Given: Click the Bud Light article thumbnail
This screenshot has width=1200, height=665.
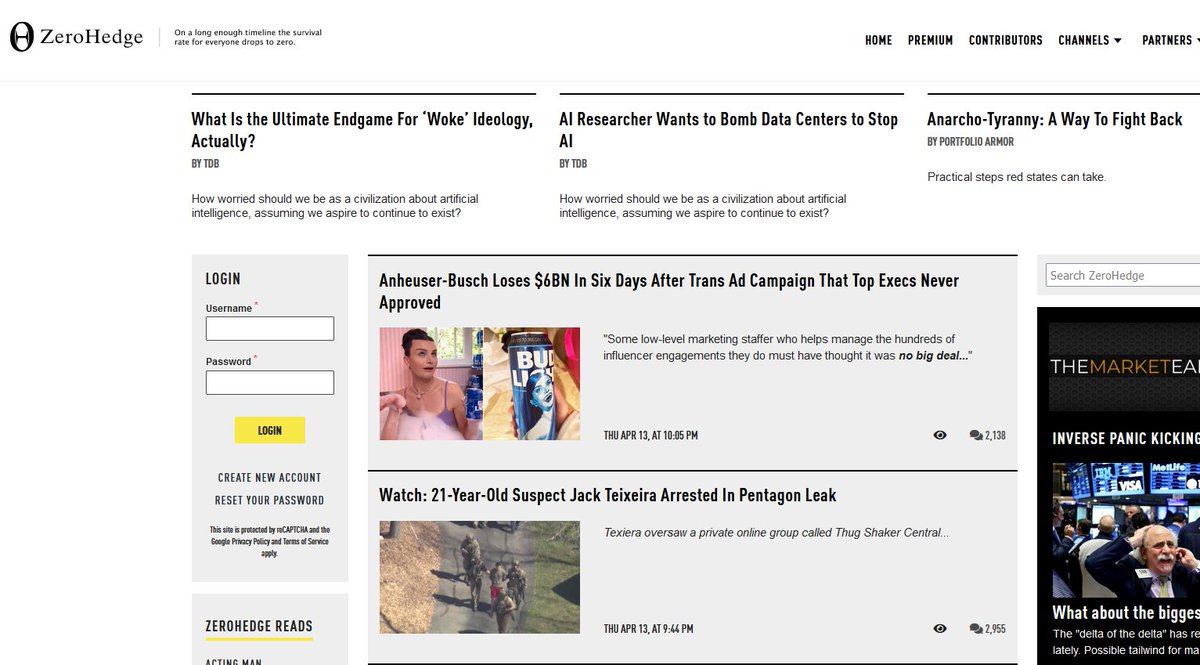Looking at the screenshot, I should pyautogui.click(x=479, y=384).
